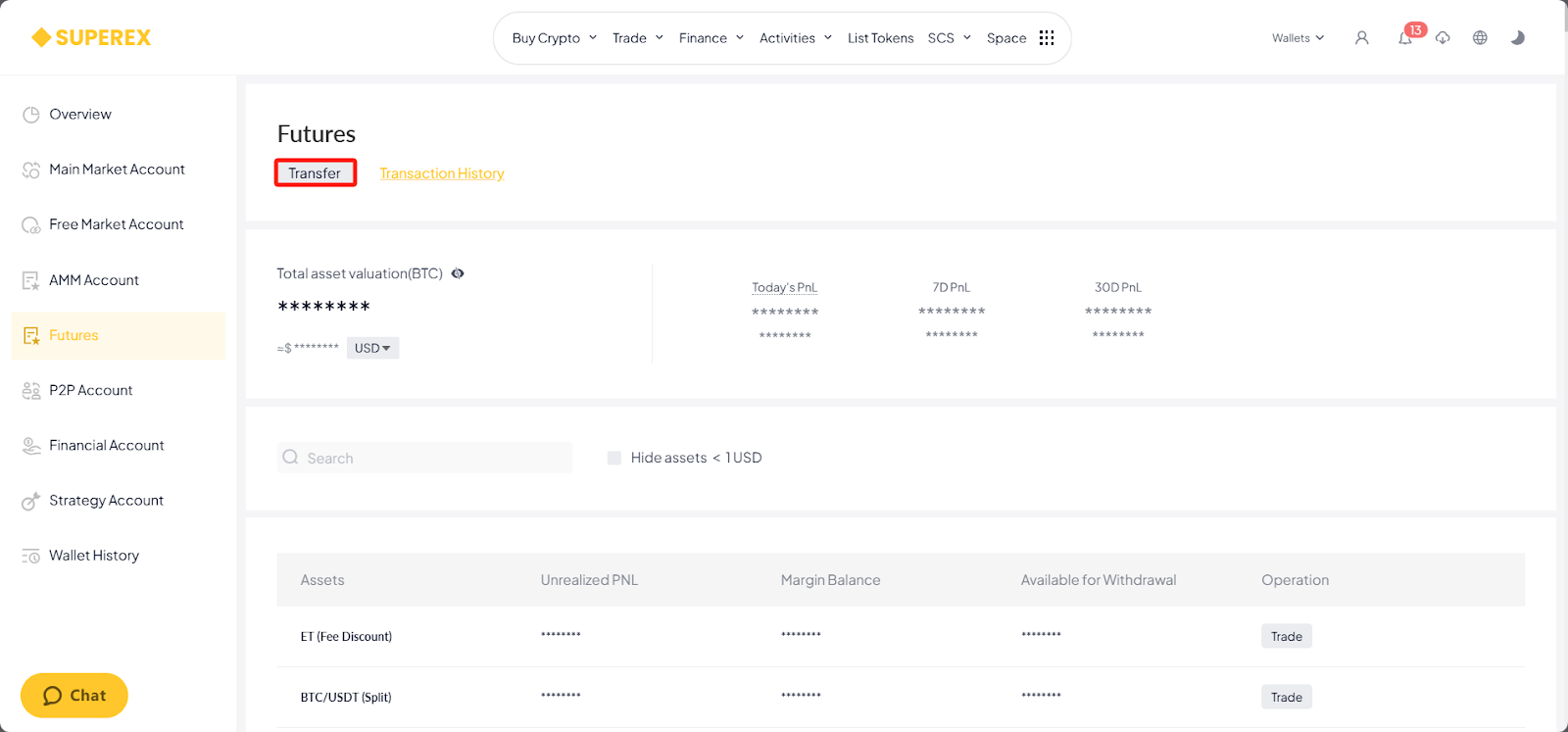The width and height of the screenshot is (1568, 732).
Task: Click the SuperEx logo
Action: [x=91, y=37]
